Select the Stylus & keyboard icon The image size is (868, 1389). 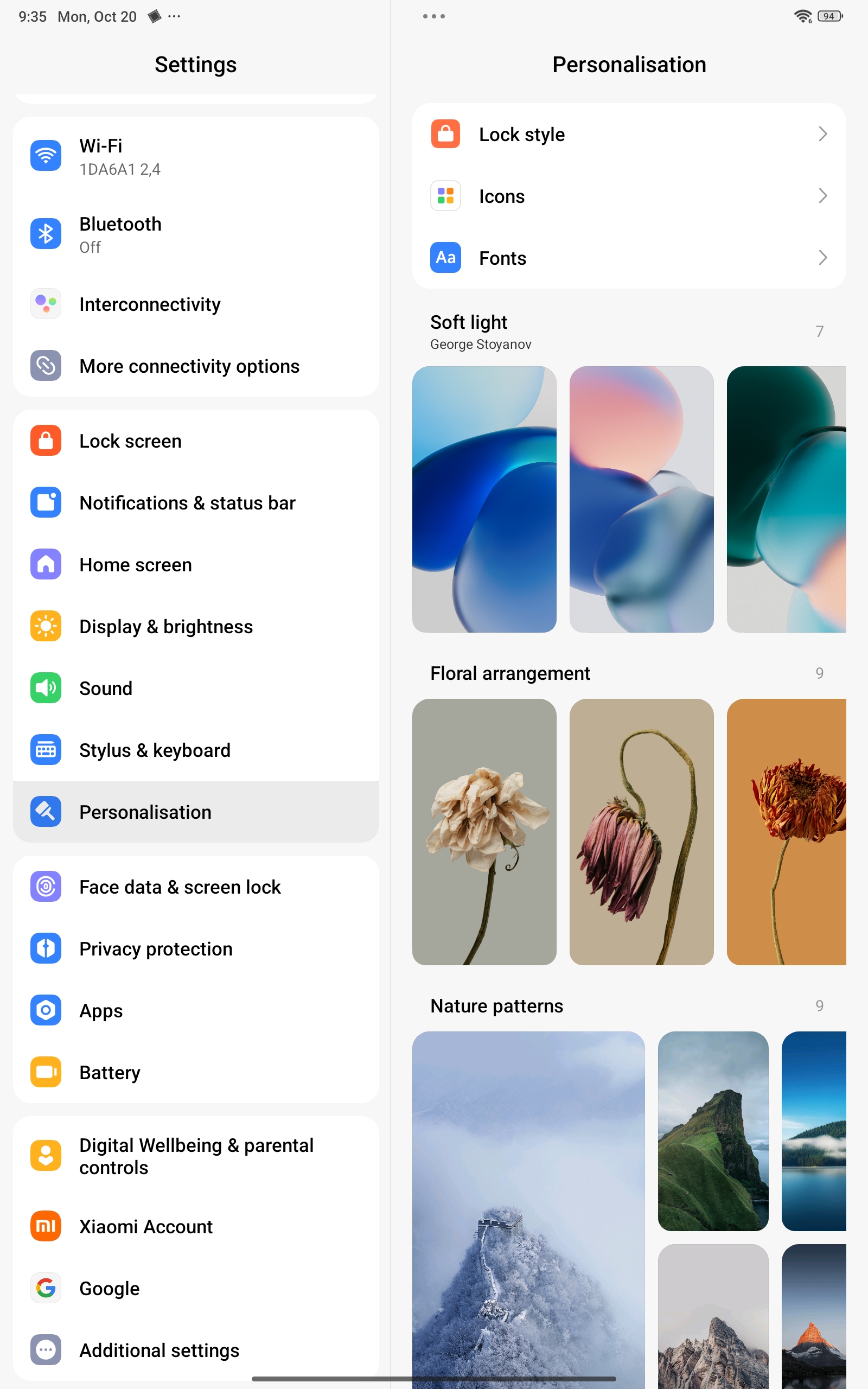coord(46,750)
